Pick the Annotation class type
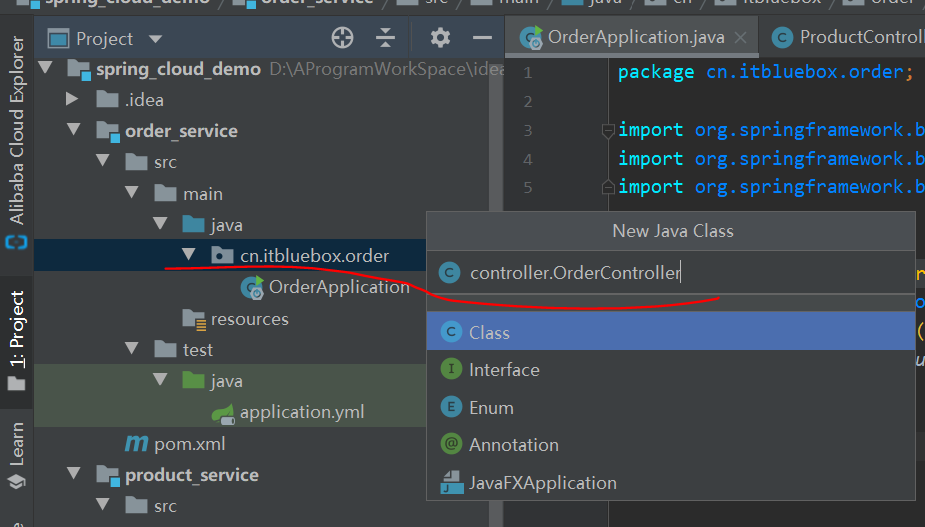This screenshot has width=925, height=527. point(513,445)
